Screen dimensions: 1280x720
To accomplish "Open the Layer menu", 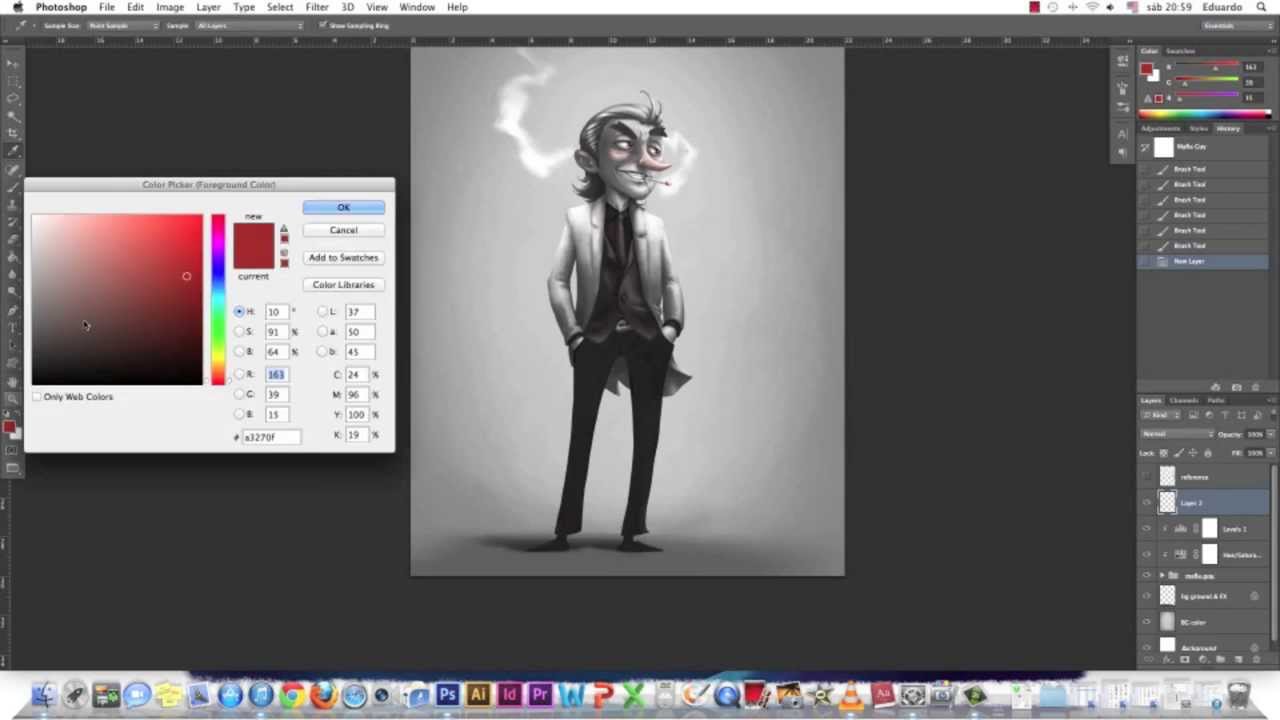I will pyautogui.click(x=208, y=7).
